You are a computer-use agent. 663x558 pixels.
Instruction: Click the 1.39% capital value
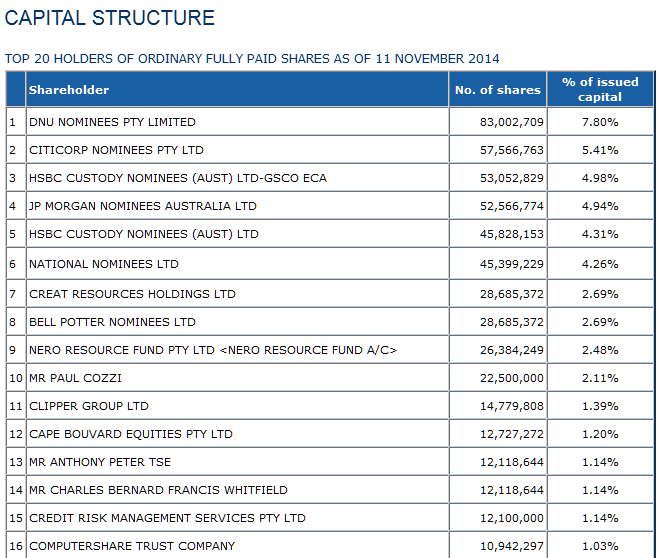[600, 406]
